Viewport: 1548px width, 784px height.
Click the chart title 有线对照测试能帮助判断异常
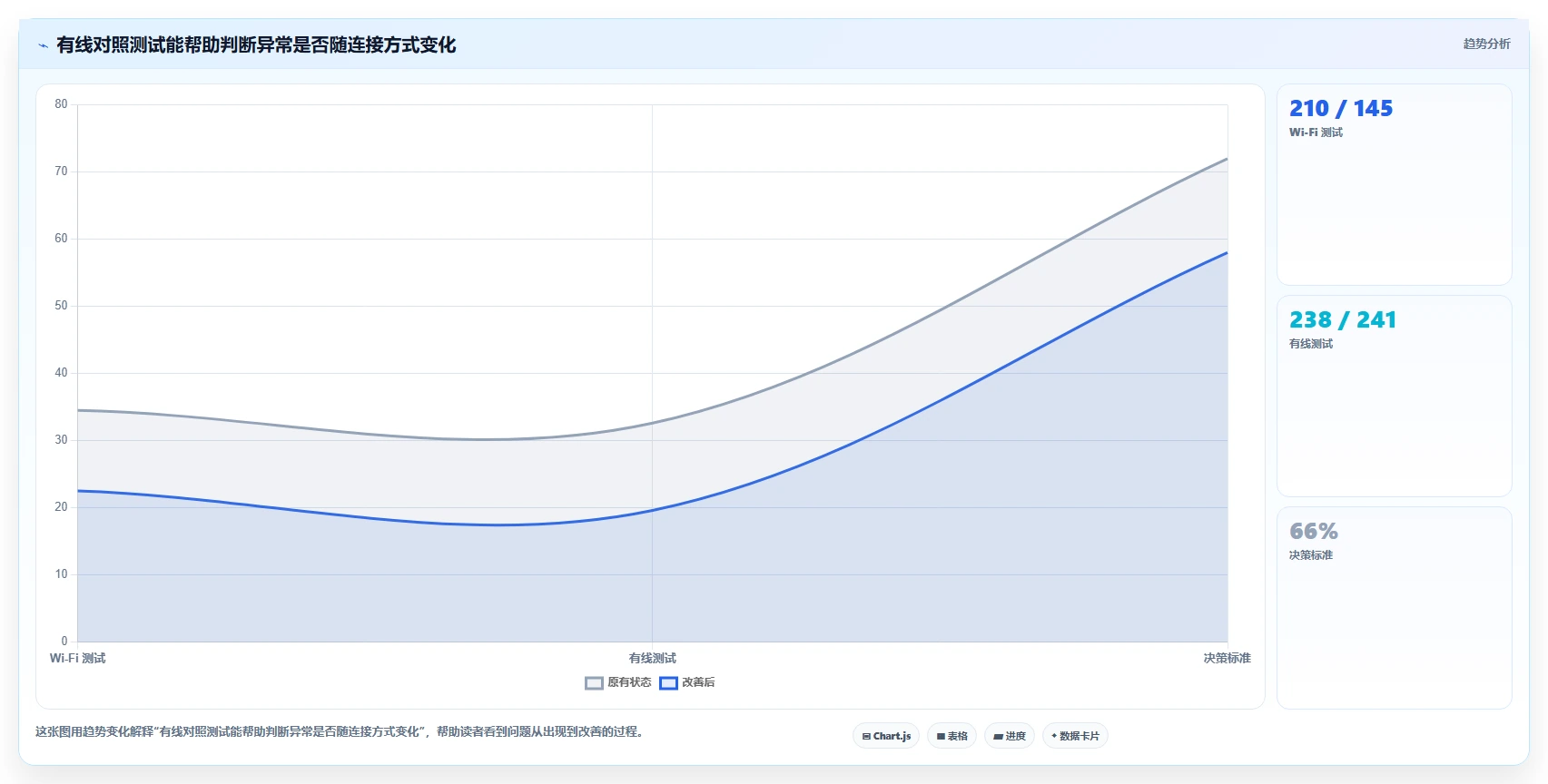[x=256, y=44]
